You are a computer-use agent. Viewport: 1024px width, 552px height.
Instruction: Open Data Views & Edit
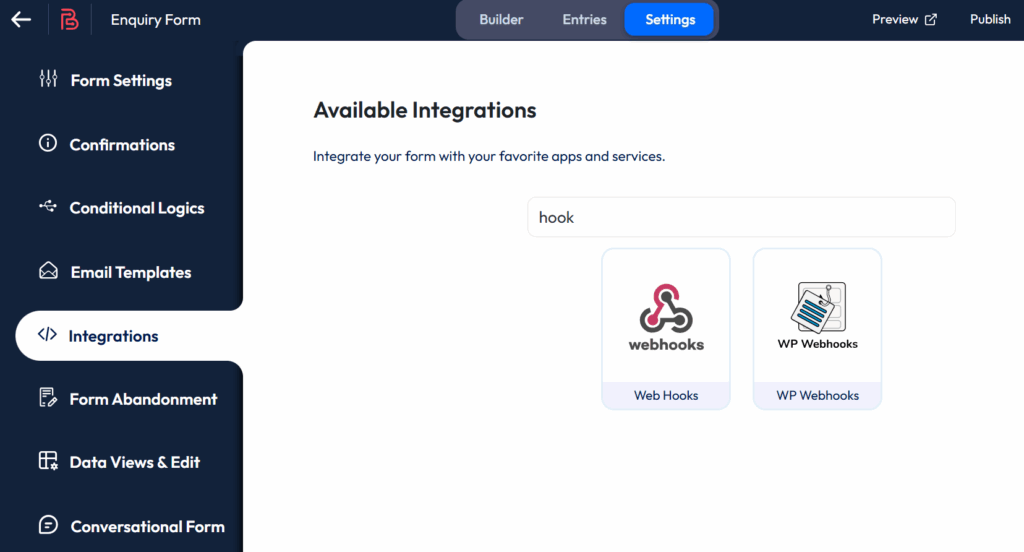pos(135,462)
